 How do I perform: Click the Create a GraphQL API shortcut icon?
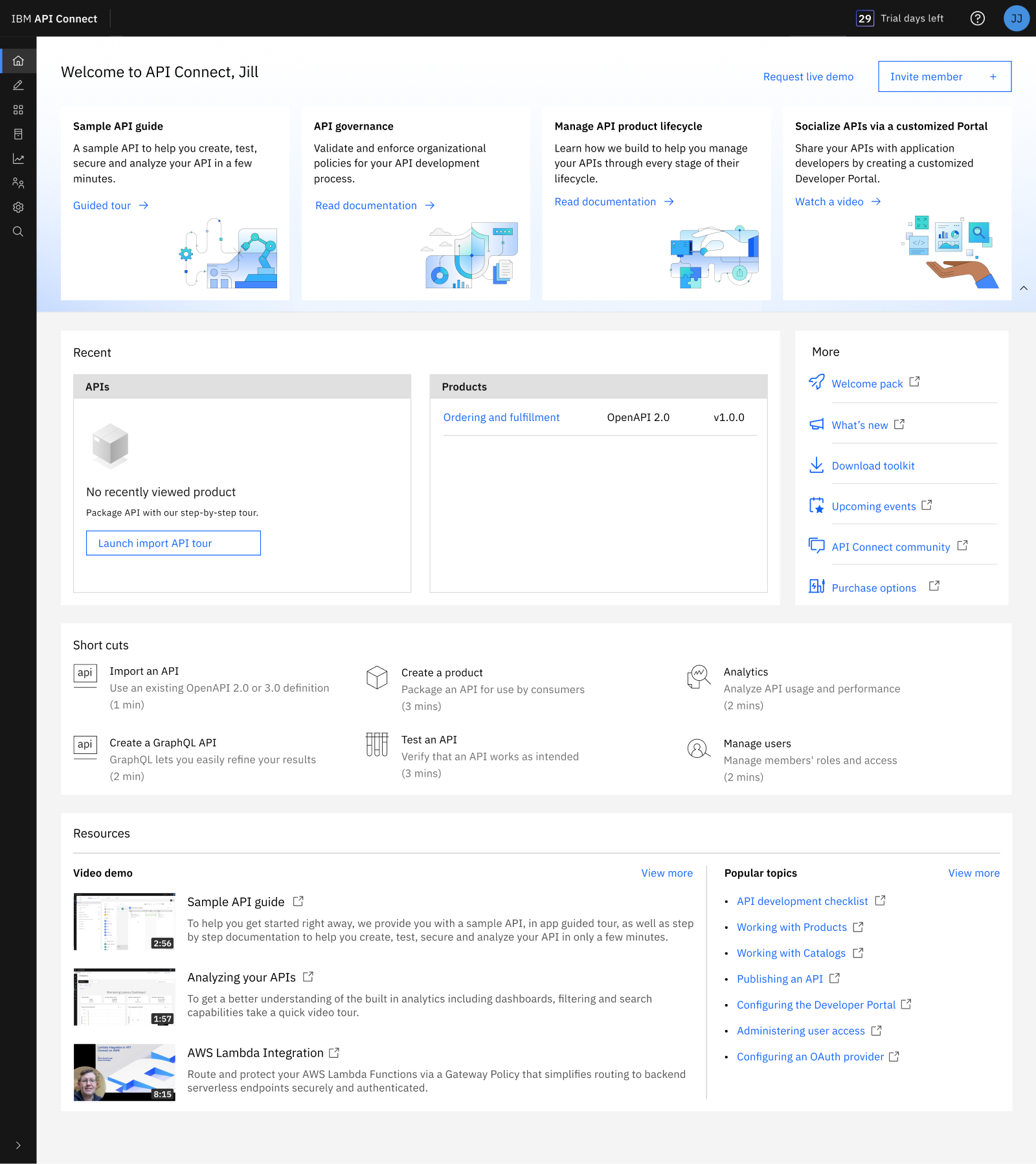[85, 746]
